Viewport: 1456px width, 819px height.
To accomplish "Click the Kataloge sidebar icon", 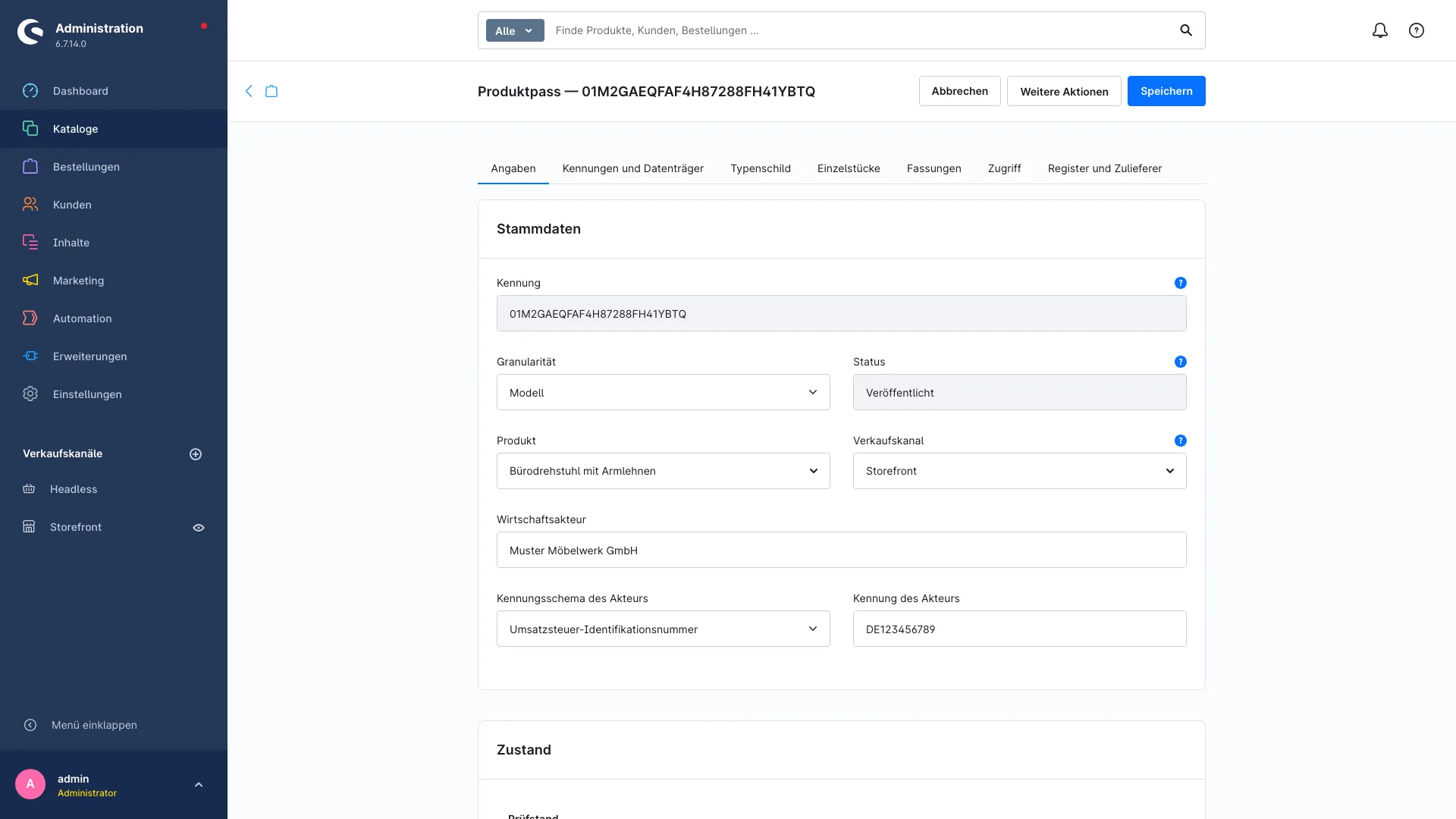I will coord(30,129).
